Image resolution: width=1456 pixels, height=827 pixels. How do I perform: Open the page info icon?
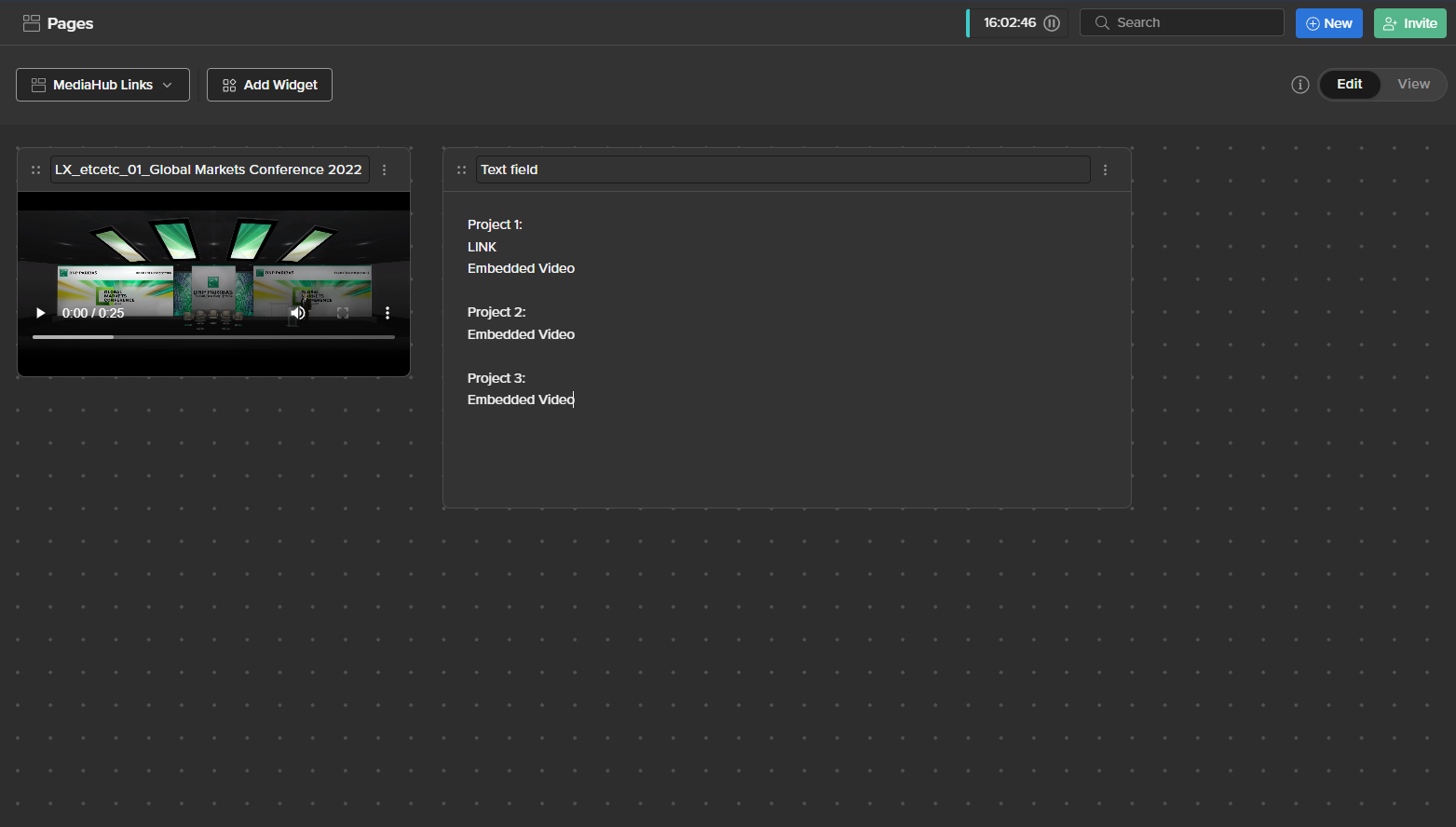1300,85
